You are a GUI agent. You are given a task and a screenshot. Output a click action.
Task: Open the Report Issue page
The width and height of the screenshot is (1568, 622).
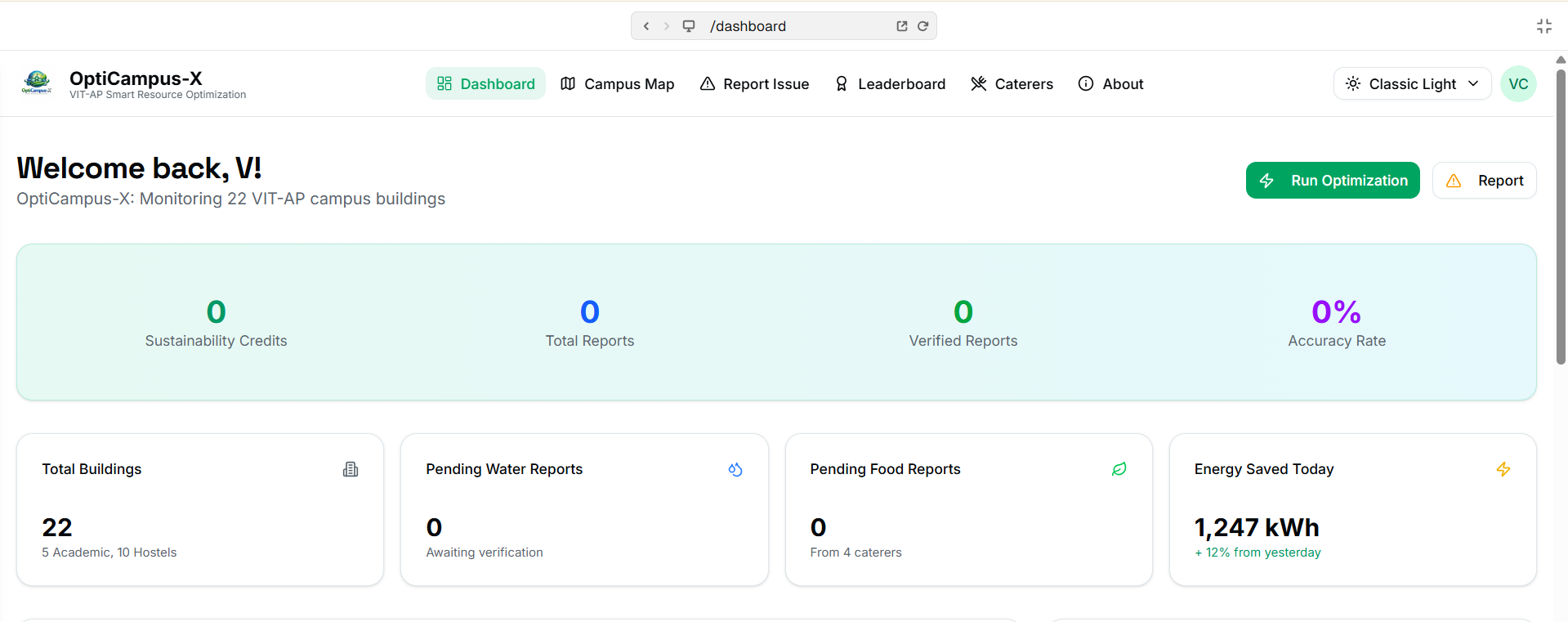click(754, 83)
